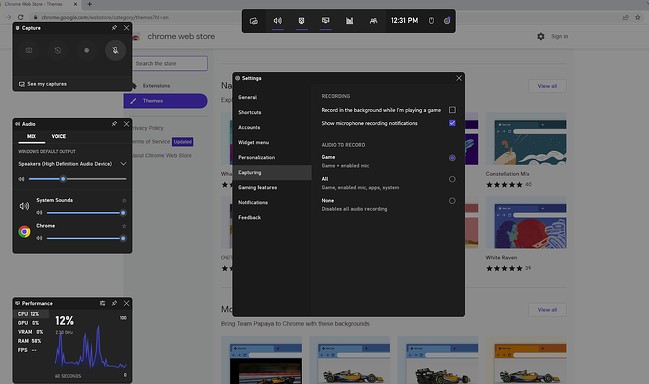Adjust the master speaker volume slider
This screenshot has height=384, width=649.
point(77,179)
